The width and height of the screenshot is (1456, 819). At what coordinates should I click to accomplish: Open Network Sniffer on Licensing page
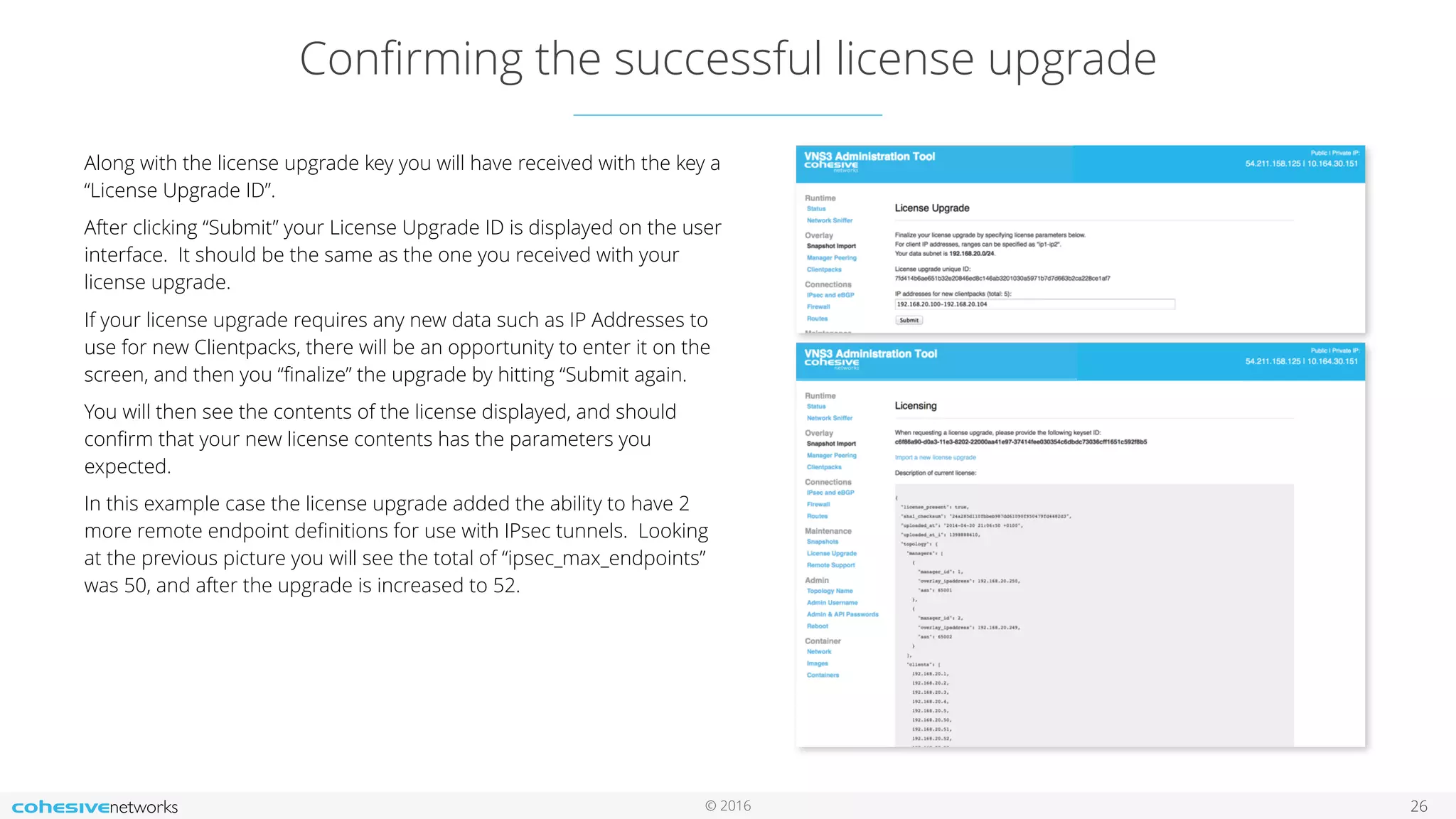coord(829,418)
